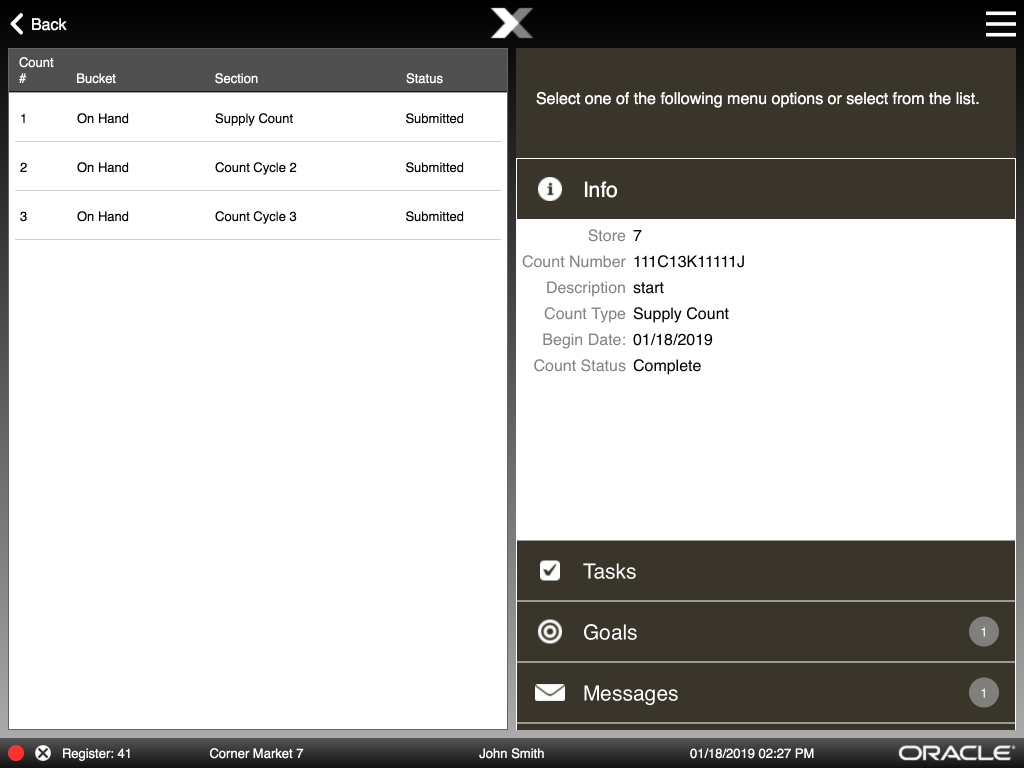Click the Section column header
This screenshot has height=768, width=1024.
[x=236, y=78]
